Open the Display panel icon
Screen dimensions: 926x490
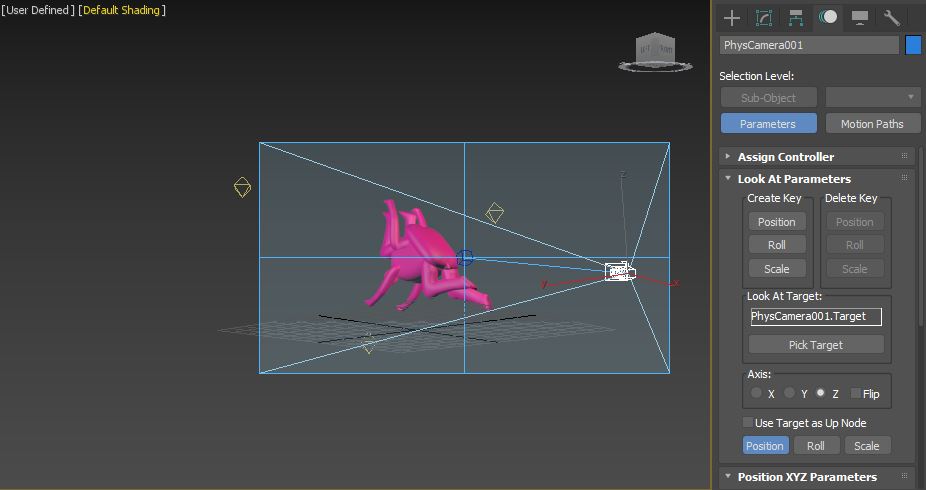pos(859,17)
